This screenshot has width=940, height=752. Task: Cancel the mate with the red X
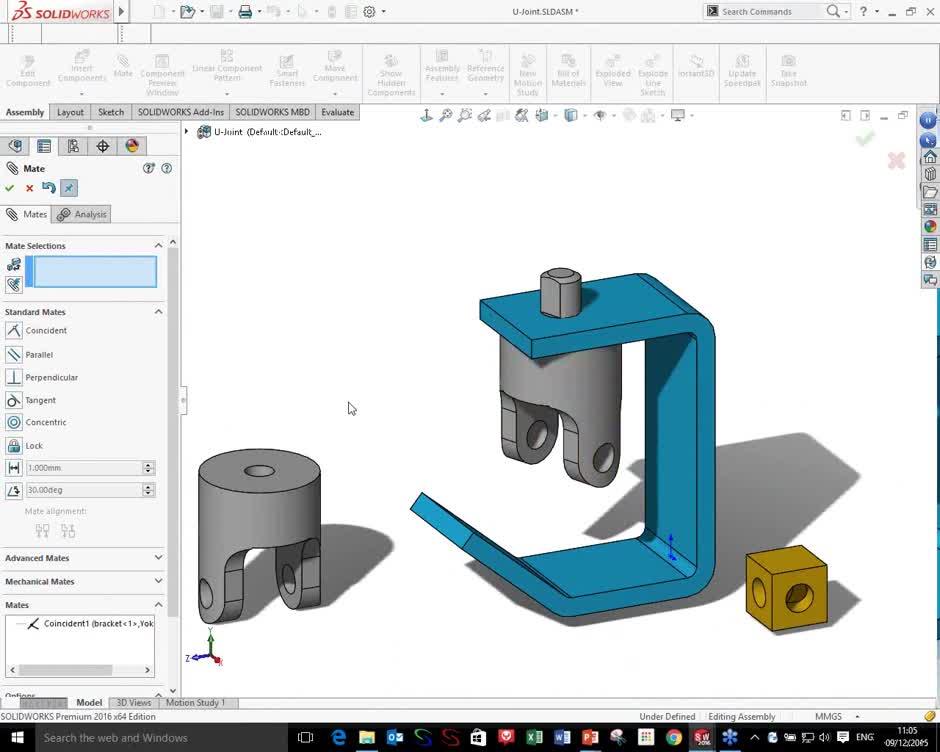tap(29, 187)
